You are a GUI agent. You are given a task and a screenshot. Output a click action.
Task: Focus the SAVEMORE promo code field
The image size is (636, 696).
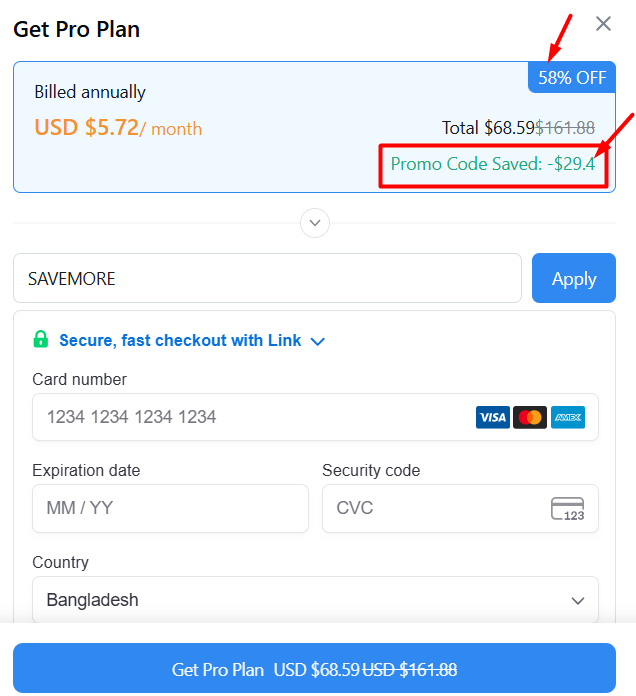click(x=267, y=278)
